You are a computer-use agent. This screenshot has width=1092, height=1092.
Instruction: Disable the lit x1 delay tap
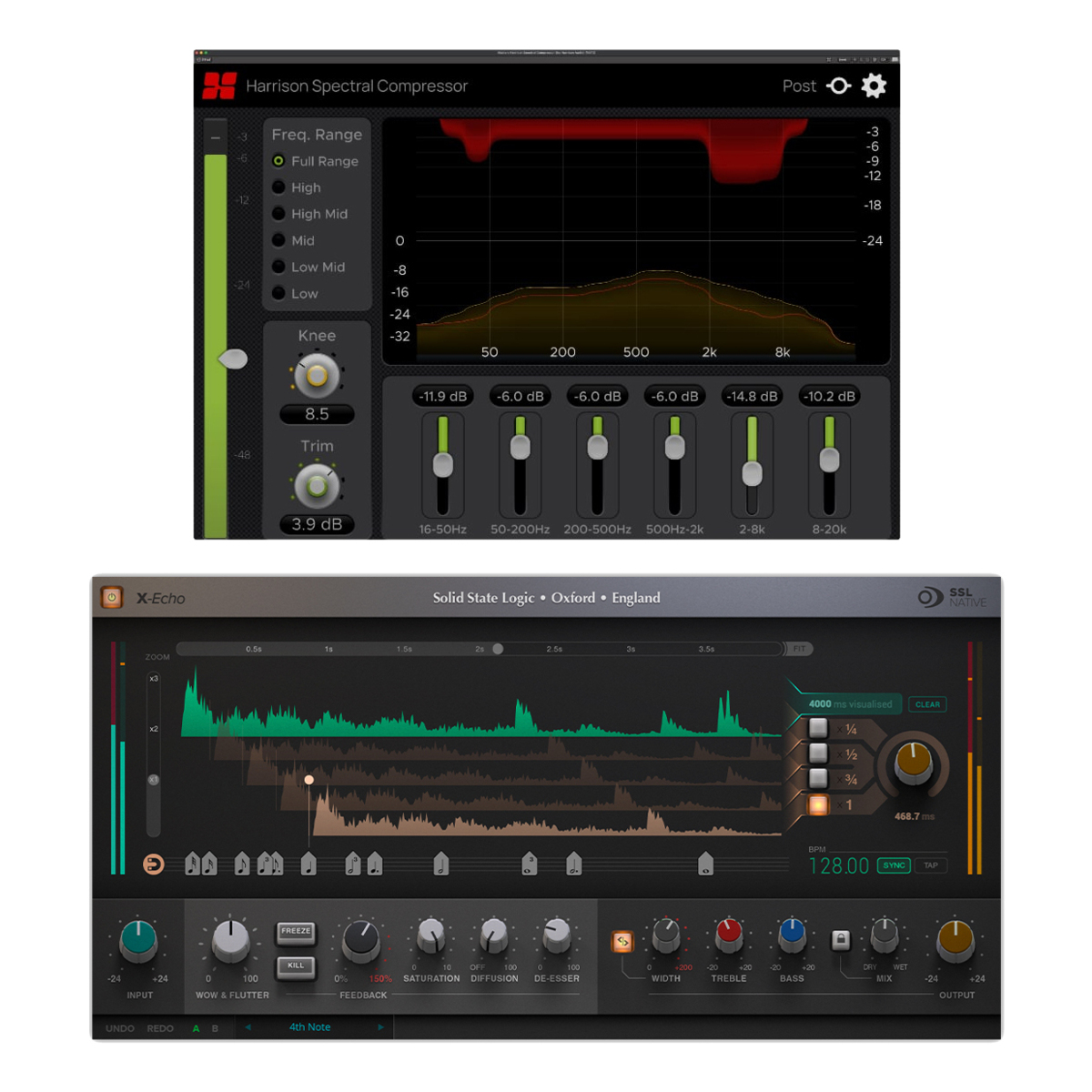coord(818,804)
